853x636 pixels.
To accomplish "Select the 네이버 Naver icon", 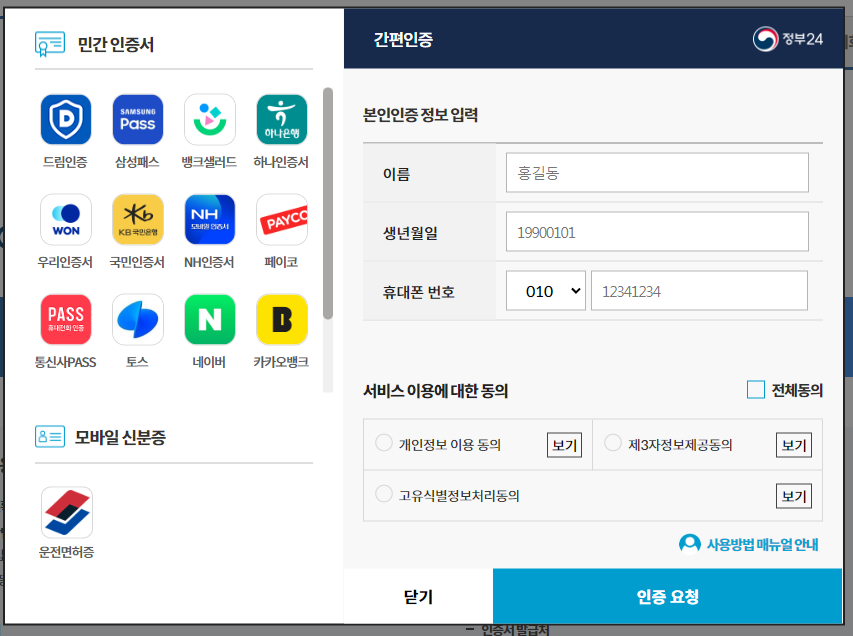I will pos(209,319).
